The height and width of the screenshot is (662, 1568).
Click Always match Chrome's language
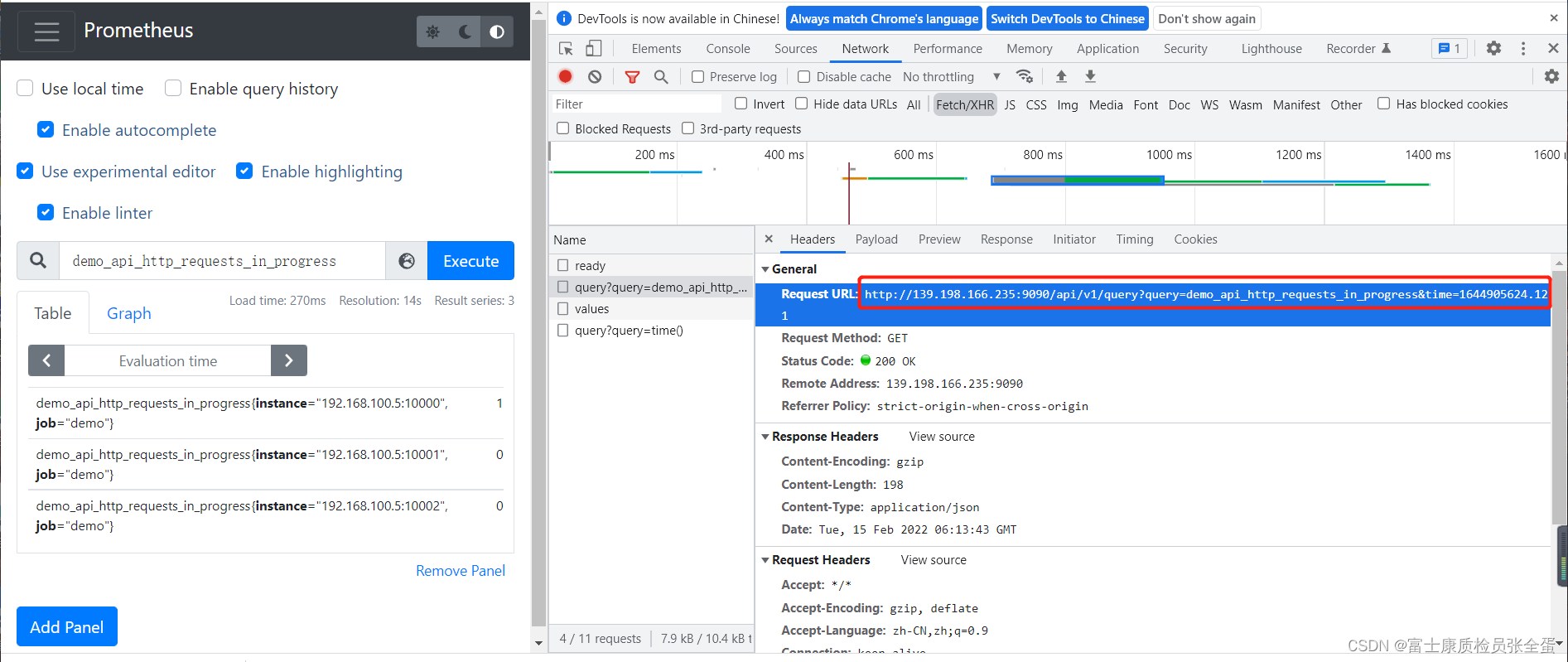[x=885, y=18]
